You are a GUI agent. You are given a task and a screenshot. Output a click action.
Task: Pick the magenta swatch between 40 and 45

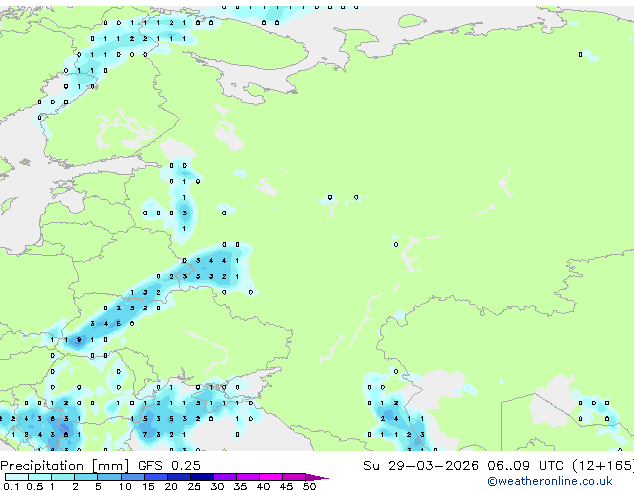tap(271, 477)
